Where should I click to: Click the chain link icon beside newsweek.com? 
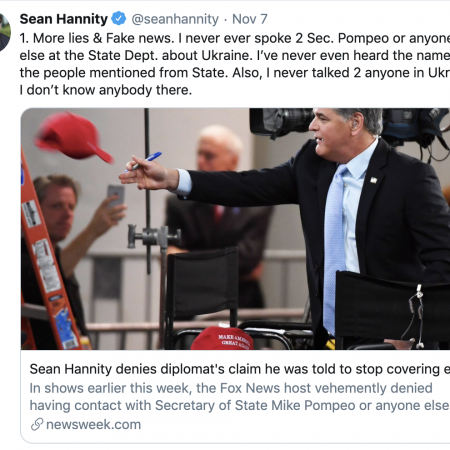(37, 424)
